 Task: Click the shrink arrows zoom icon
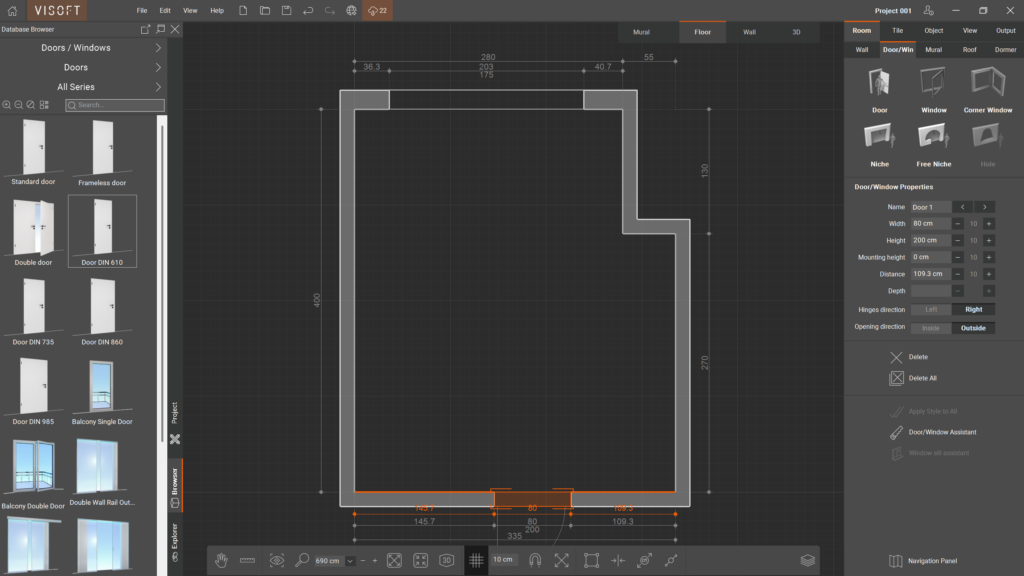click(421, 560)
